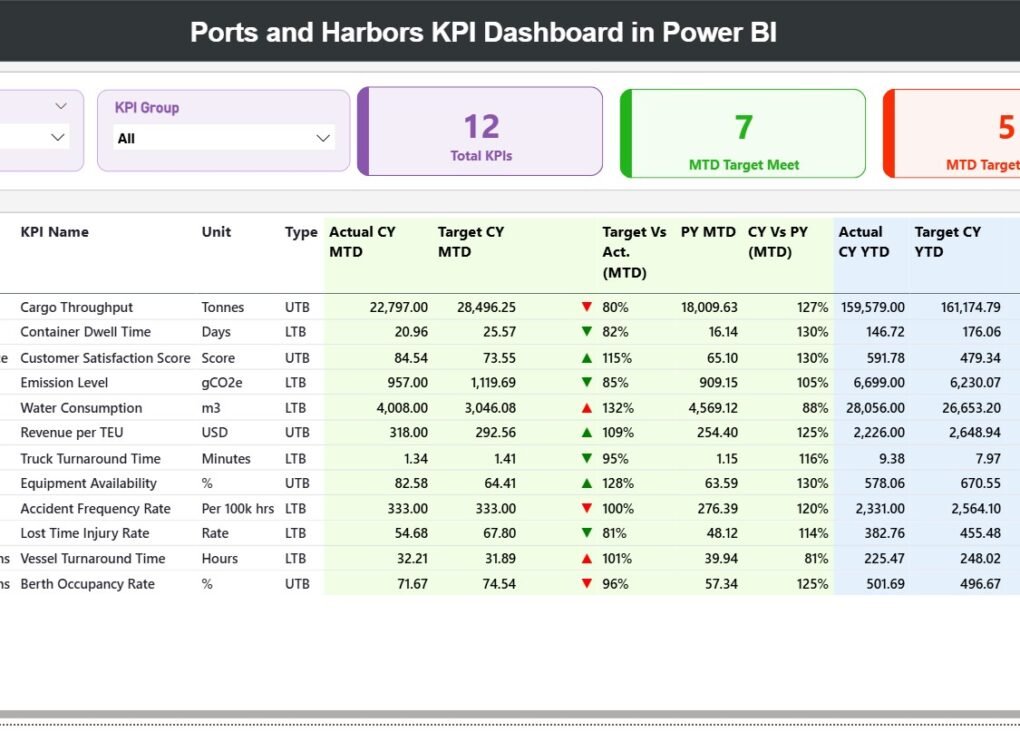Image resolution: width=1020 pixels, height=732 pixels.
Task: Sort by the KPI Name column header
Action: [x=54, y=231]
